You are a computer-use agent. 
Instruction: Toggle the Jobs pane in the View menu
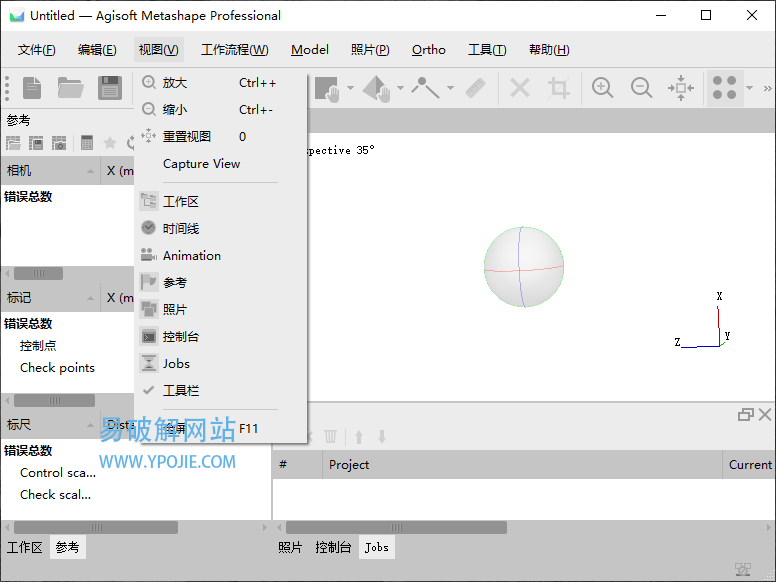point(220,363)
